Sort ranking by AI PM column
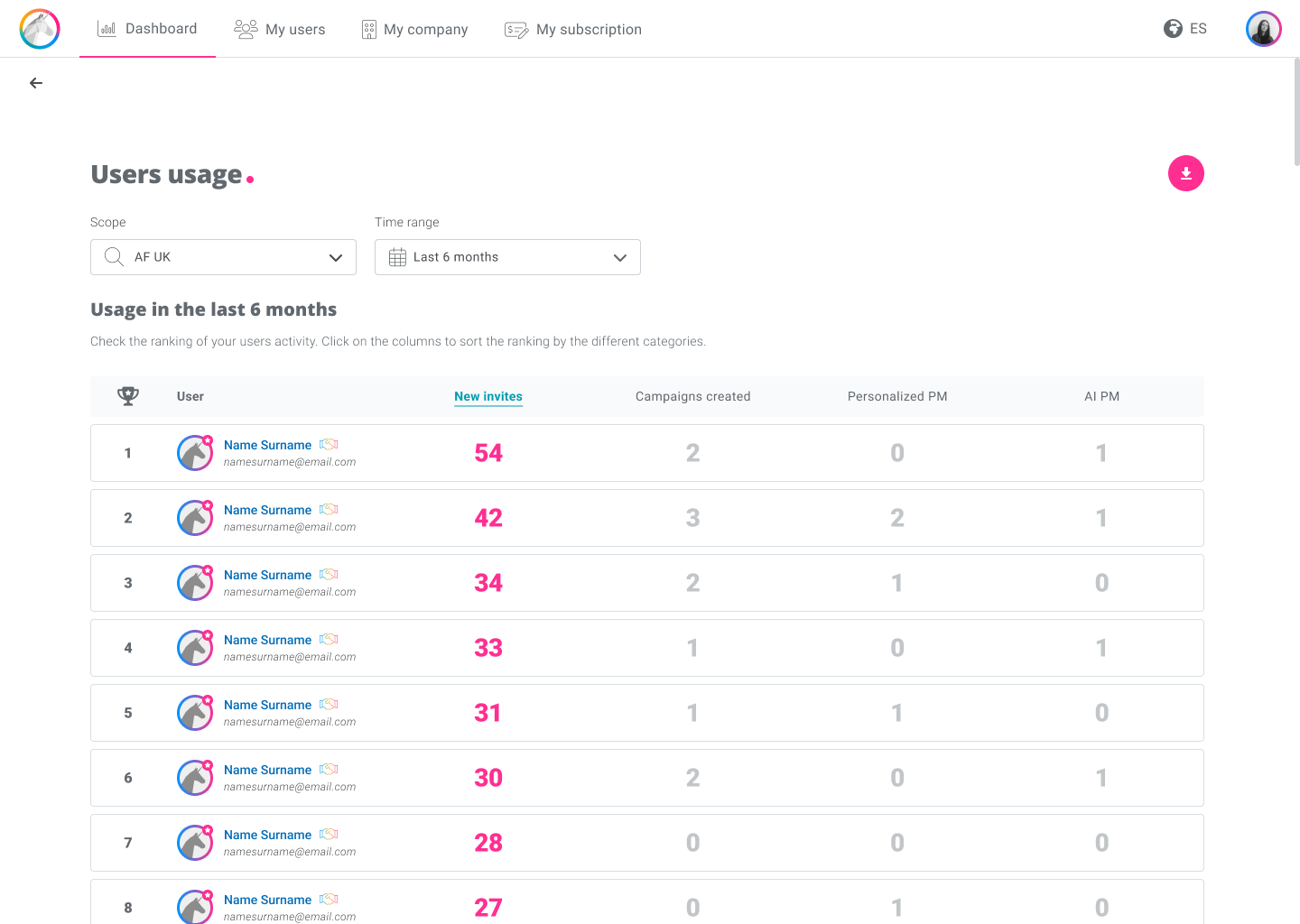1300x924 pixels. (x=1101, y=396)
